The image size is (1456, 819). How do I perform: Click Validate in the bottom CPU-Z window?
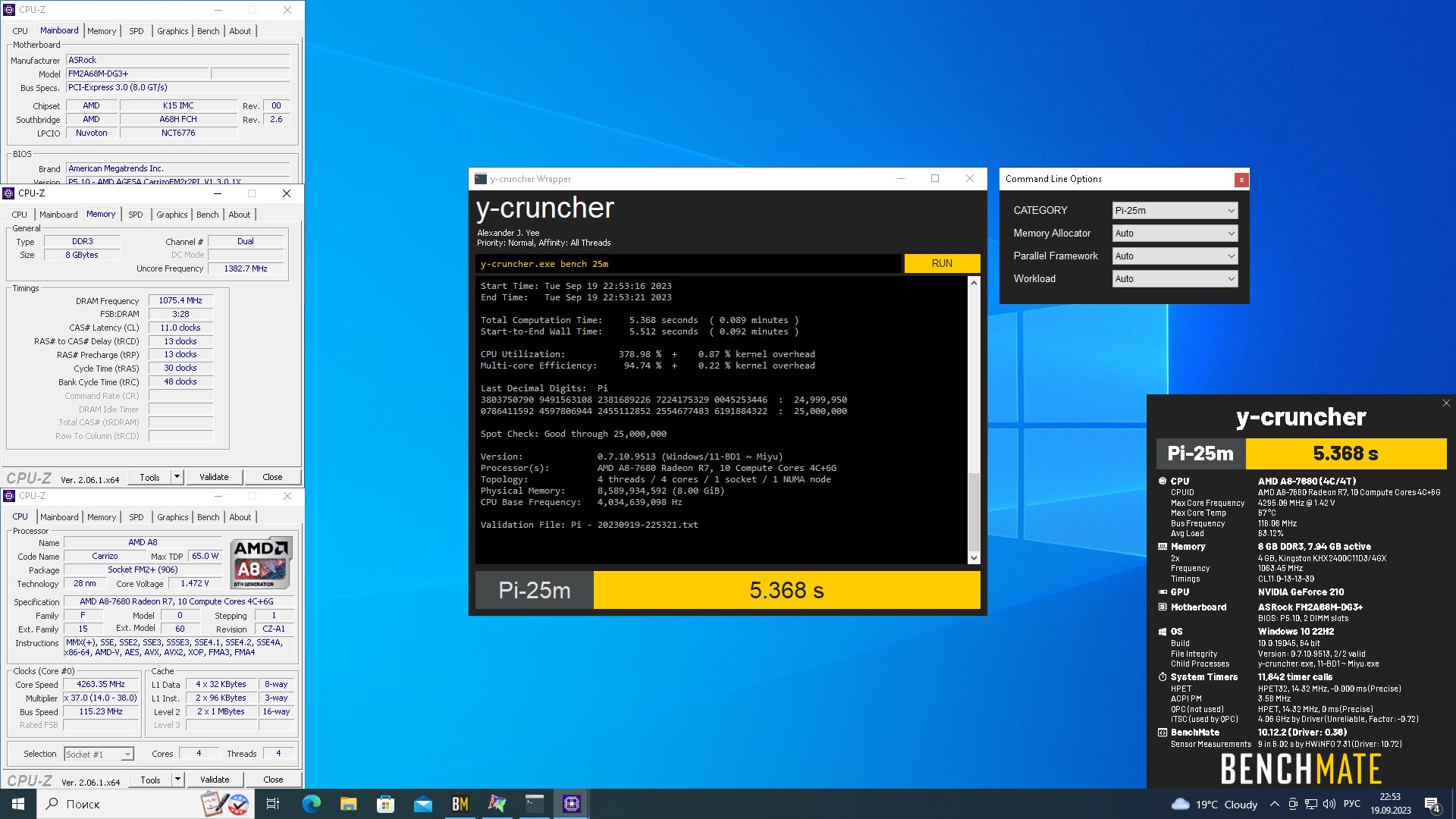point(215,780)
